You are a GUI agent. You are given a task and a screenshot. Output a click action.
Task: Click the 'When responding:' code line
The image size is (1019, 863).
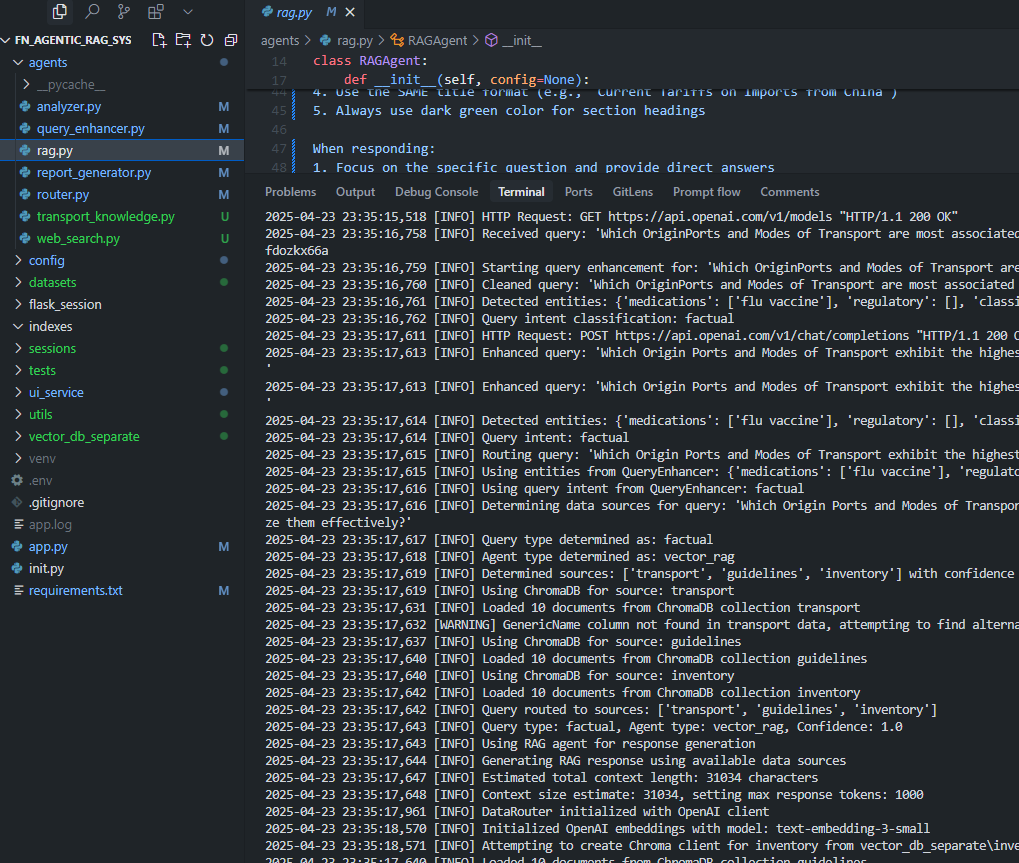374,149
